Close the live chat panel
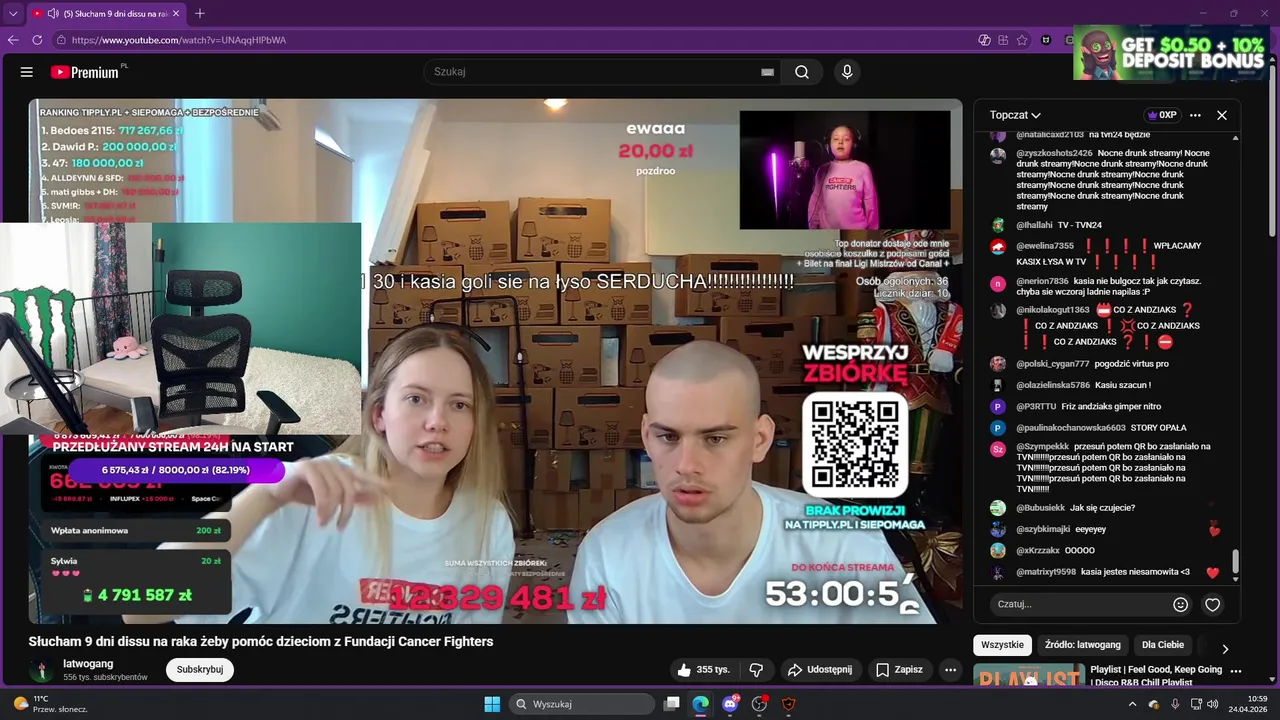The height and width of the screenshot is (720, 1280). pos(1221,115)
